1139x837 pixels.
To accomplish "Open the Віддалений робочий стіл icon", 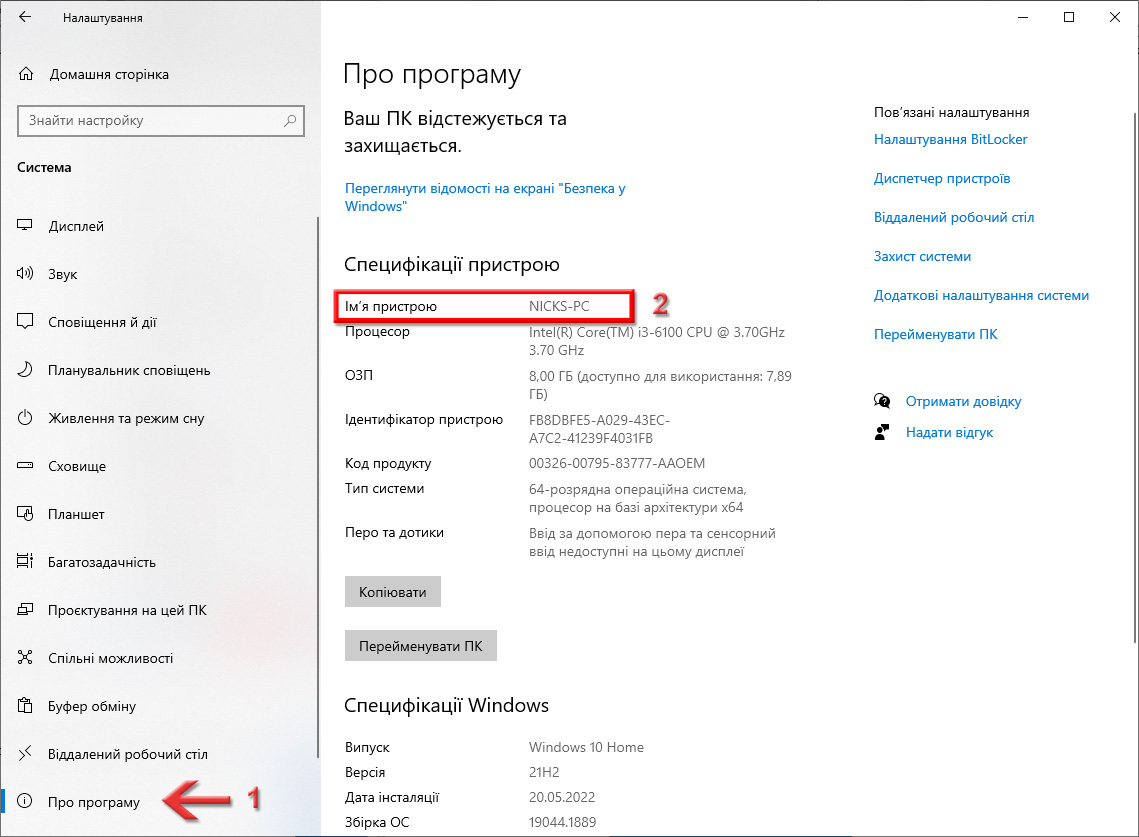I will [x=25, y=753].
